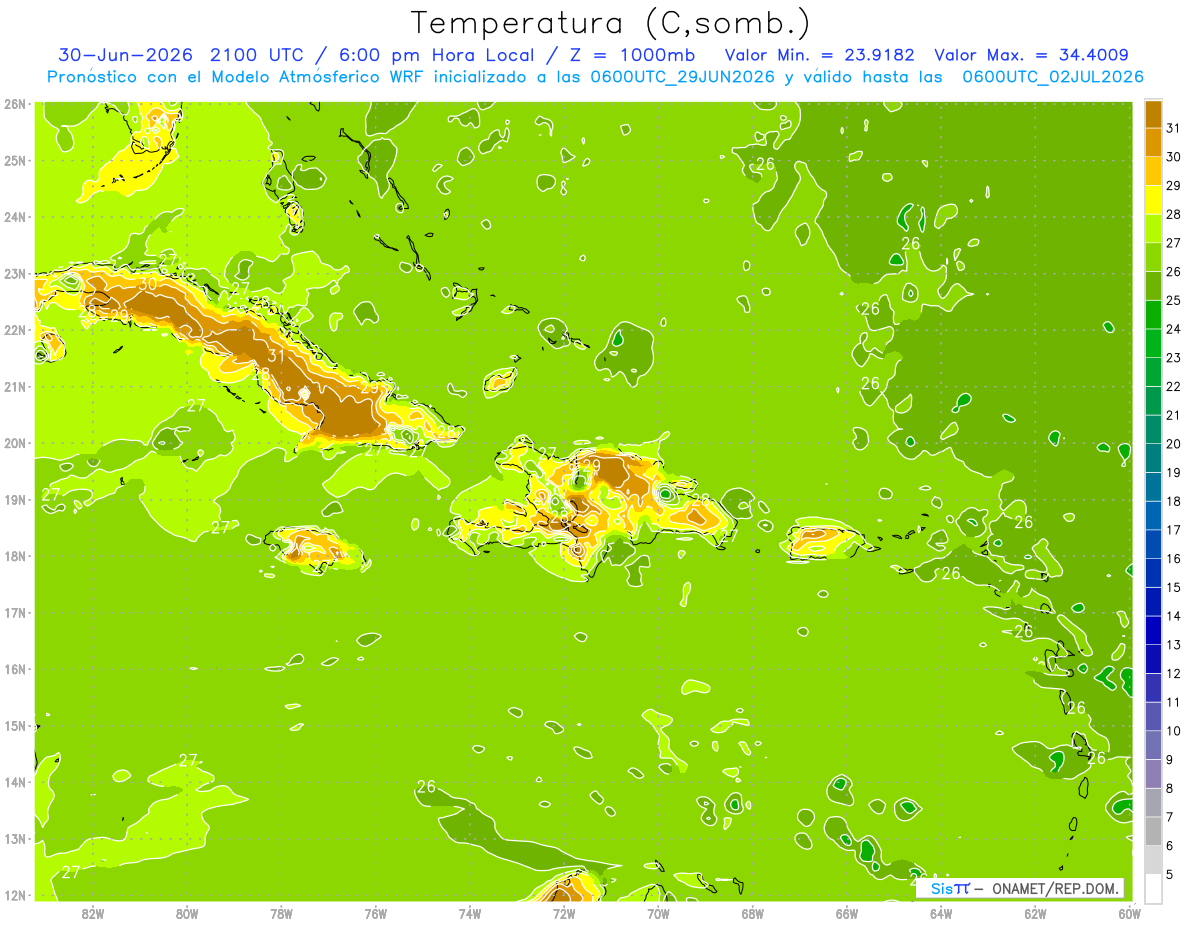This screenshot has height=927, width=1200.
Task: Click the 'ONAMET/REP.DOM.' credit label
Action: (x=1057, y=888)
